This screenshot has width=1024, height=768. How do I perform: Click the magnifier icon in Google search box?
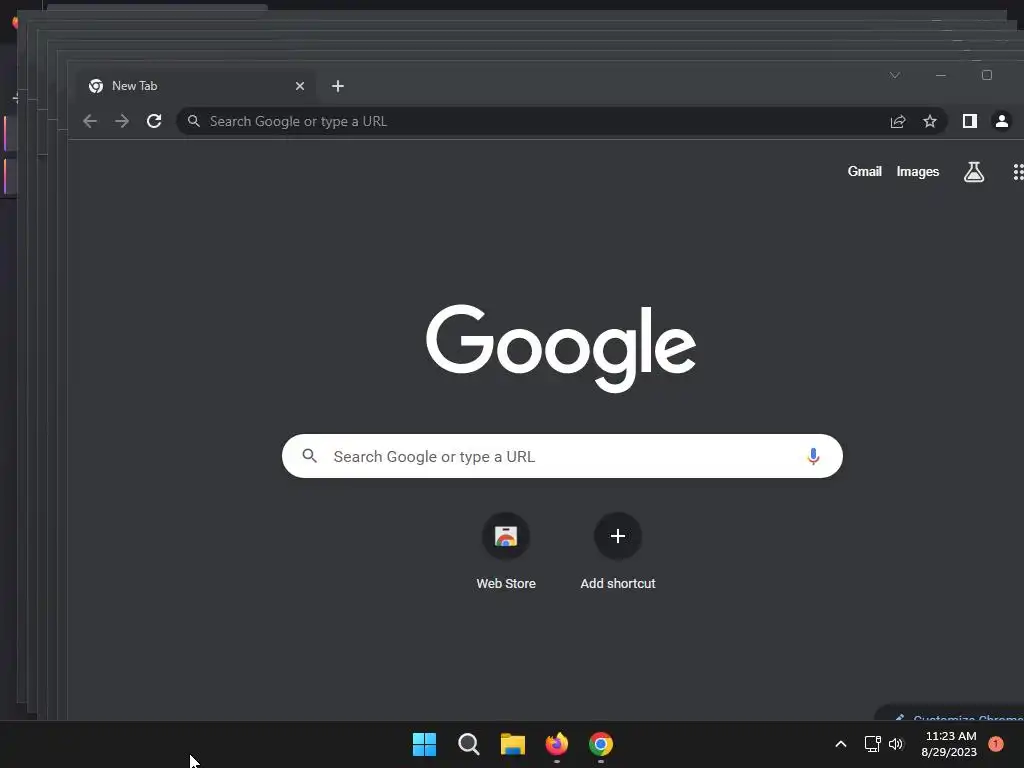(310, 456)
